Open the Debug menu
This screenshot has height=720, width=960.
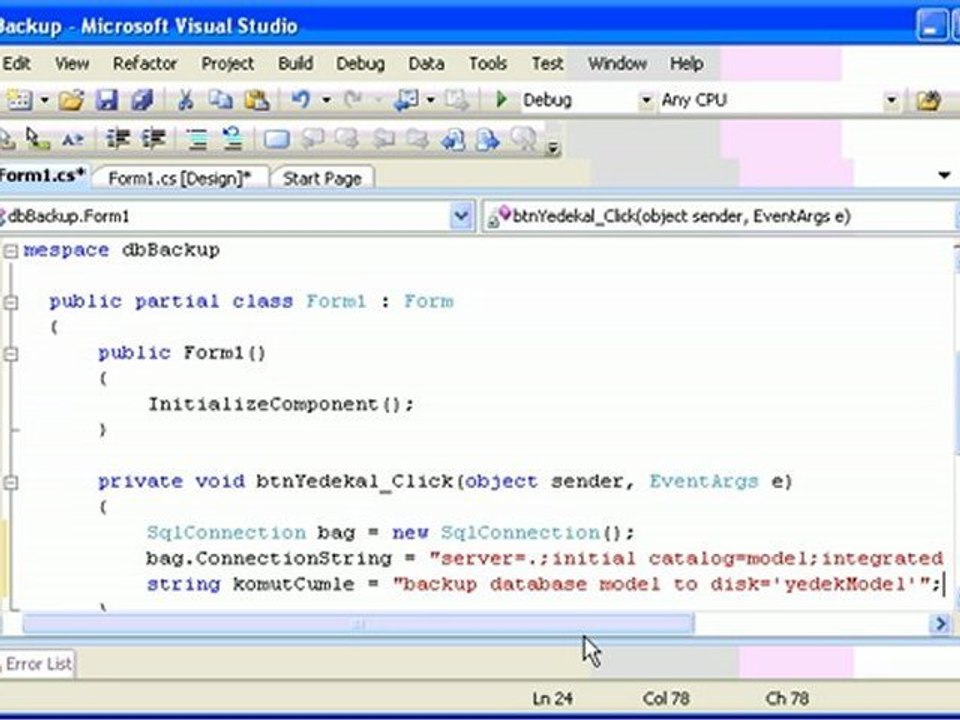click(360, 63)
